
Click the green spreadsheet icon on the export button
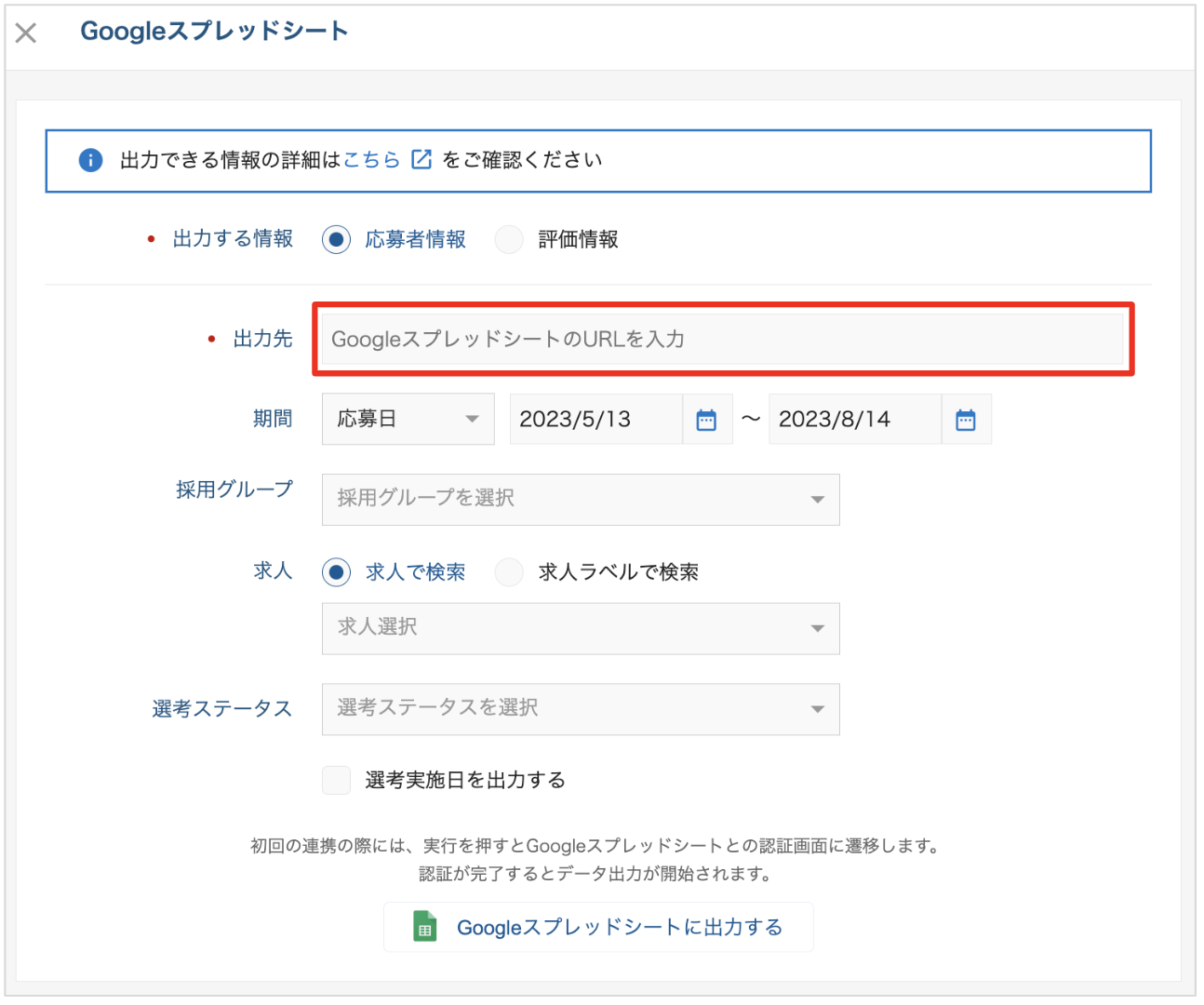(x=425, y=927)
